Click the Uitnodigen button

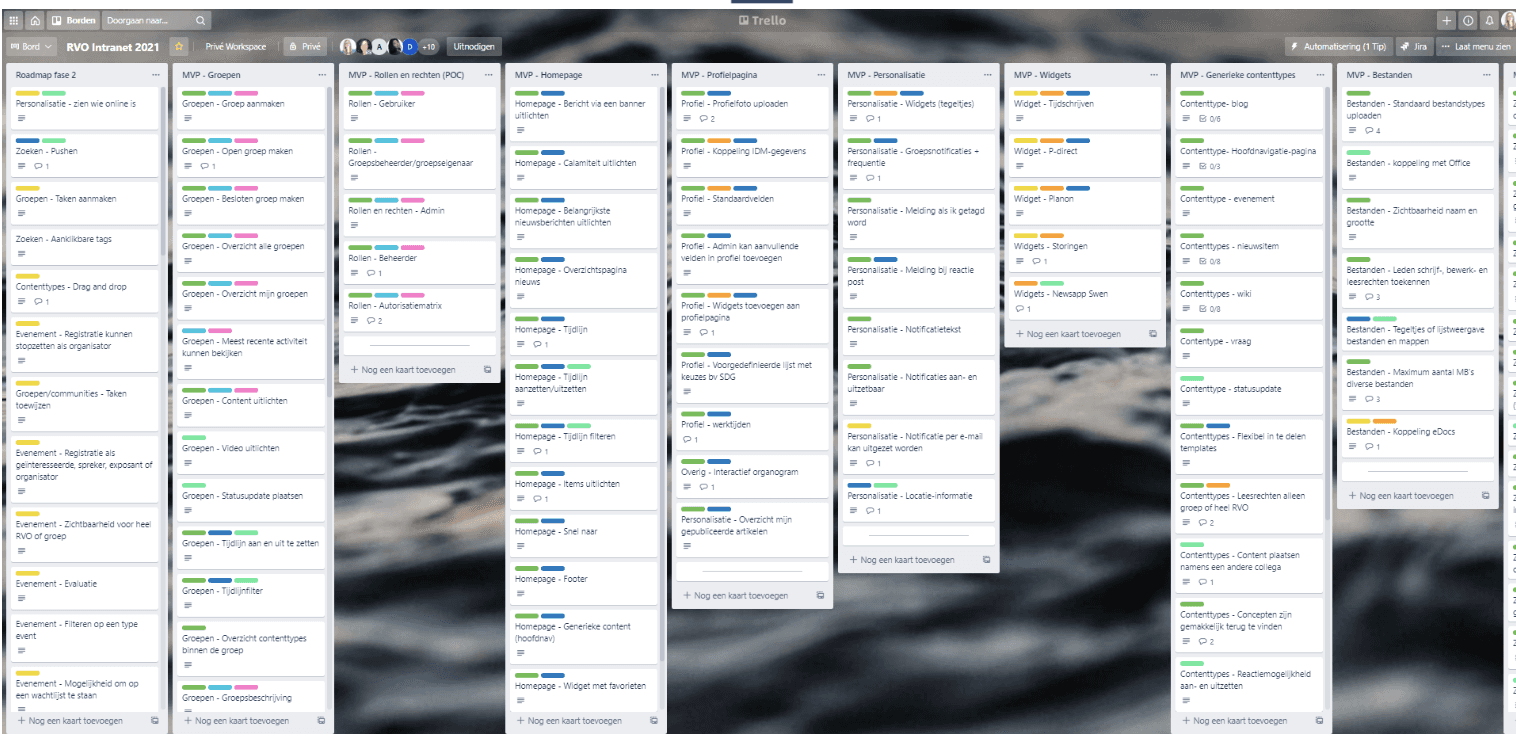point(474,46)
